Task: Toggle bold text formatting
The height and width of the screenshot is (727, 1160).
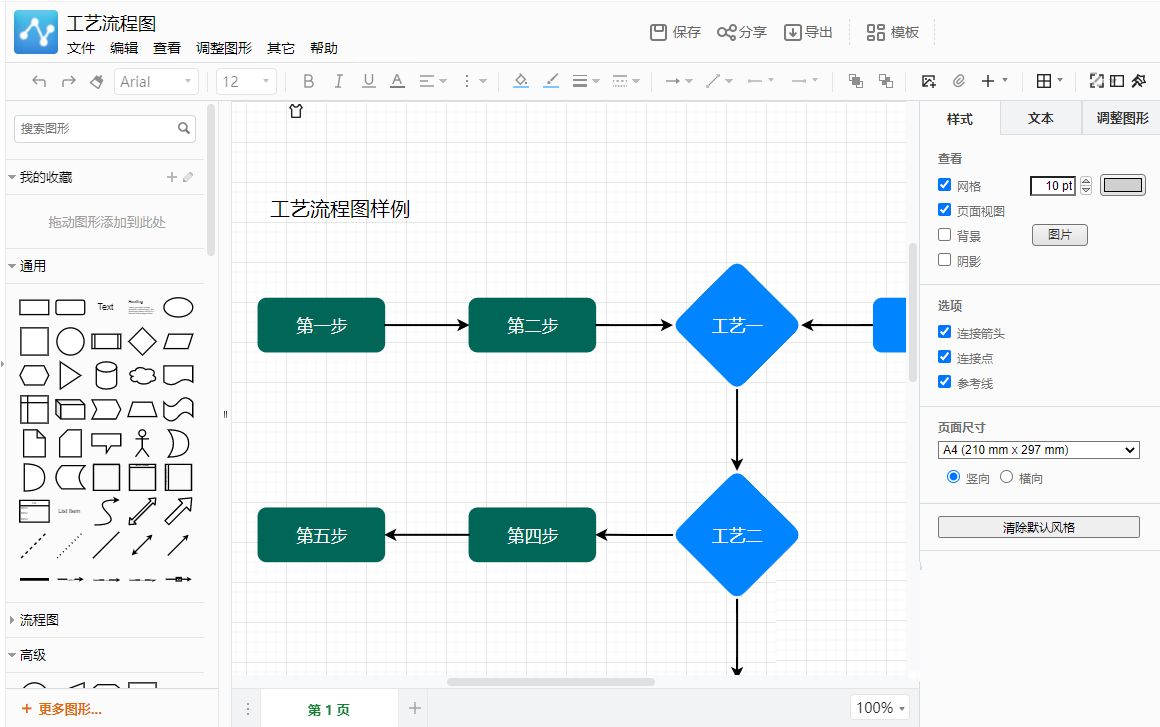Action: coord(308,81)
